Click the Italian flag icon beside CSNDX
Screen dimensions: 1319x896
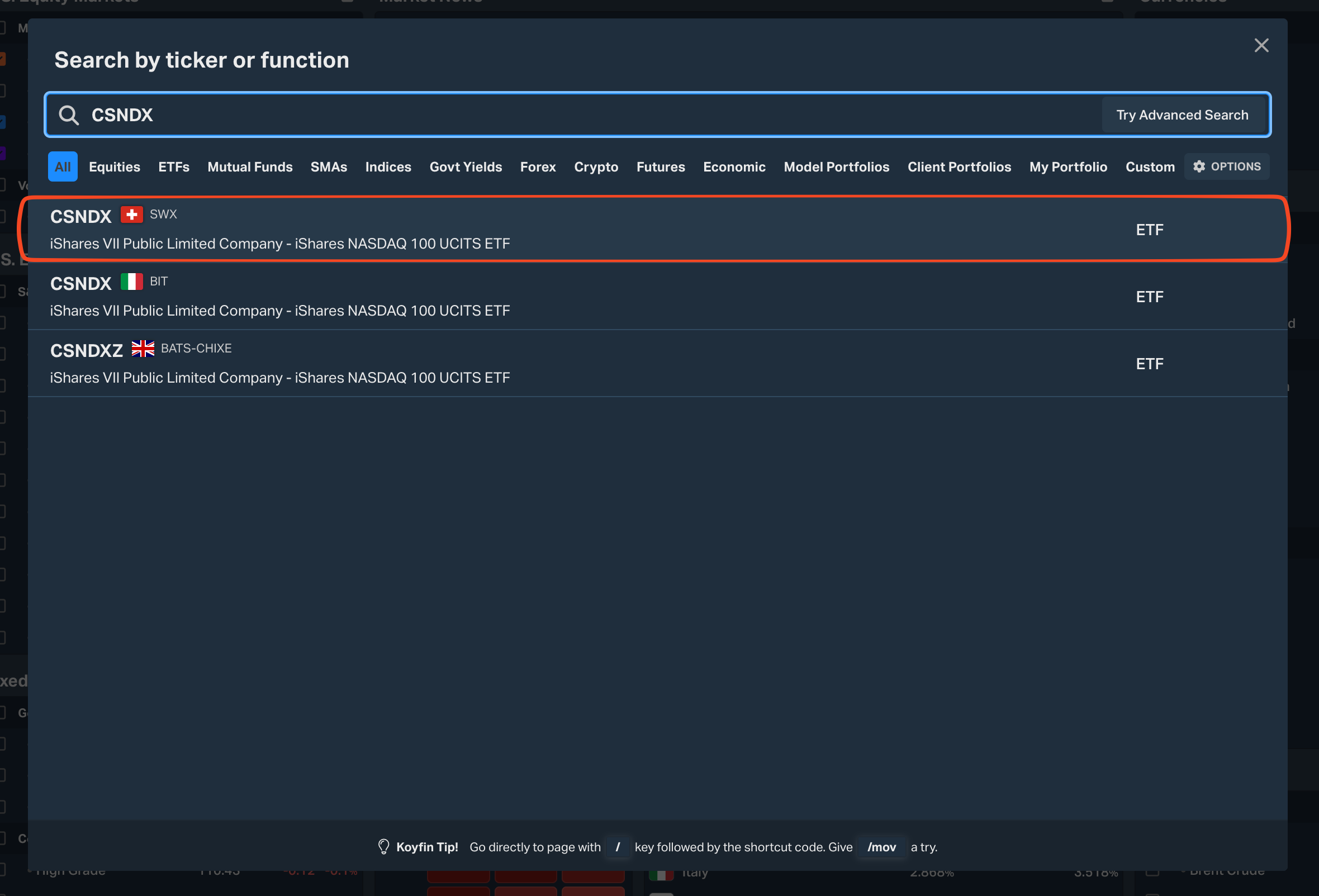pyautogui.click(x=132, y=282)
